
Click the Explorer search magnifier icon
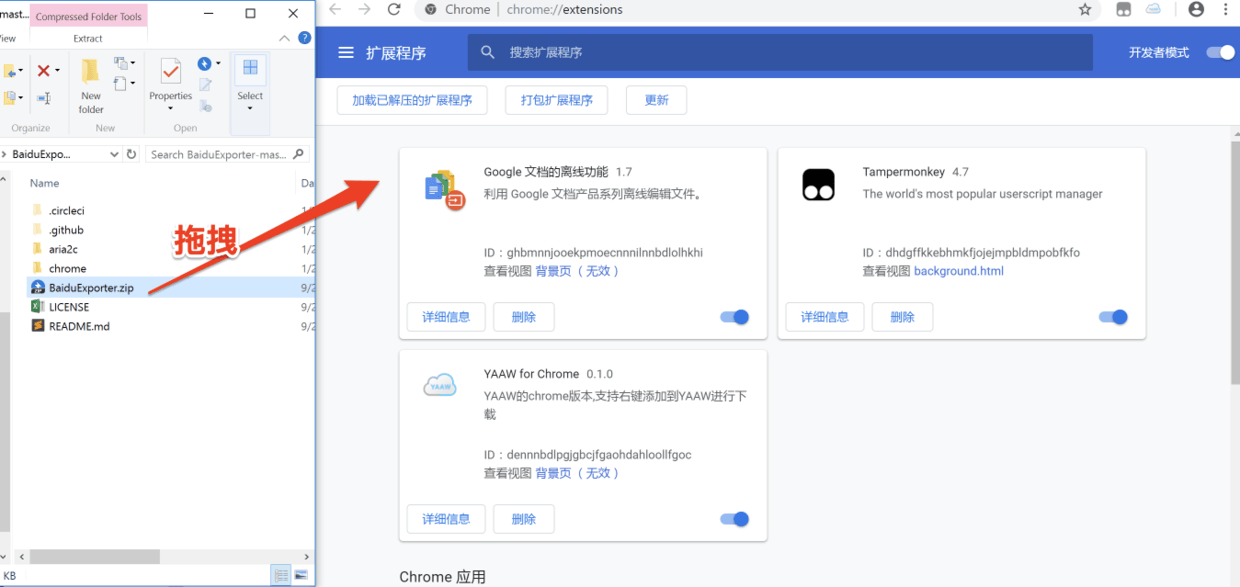point(299,154)
